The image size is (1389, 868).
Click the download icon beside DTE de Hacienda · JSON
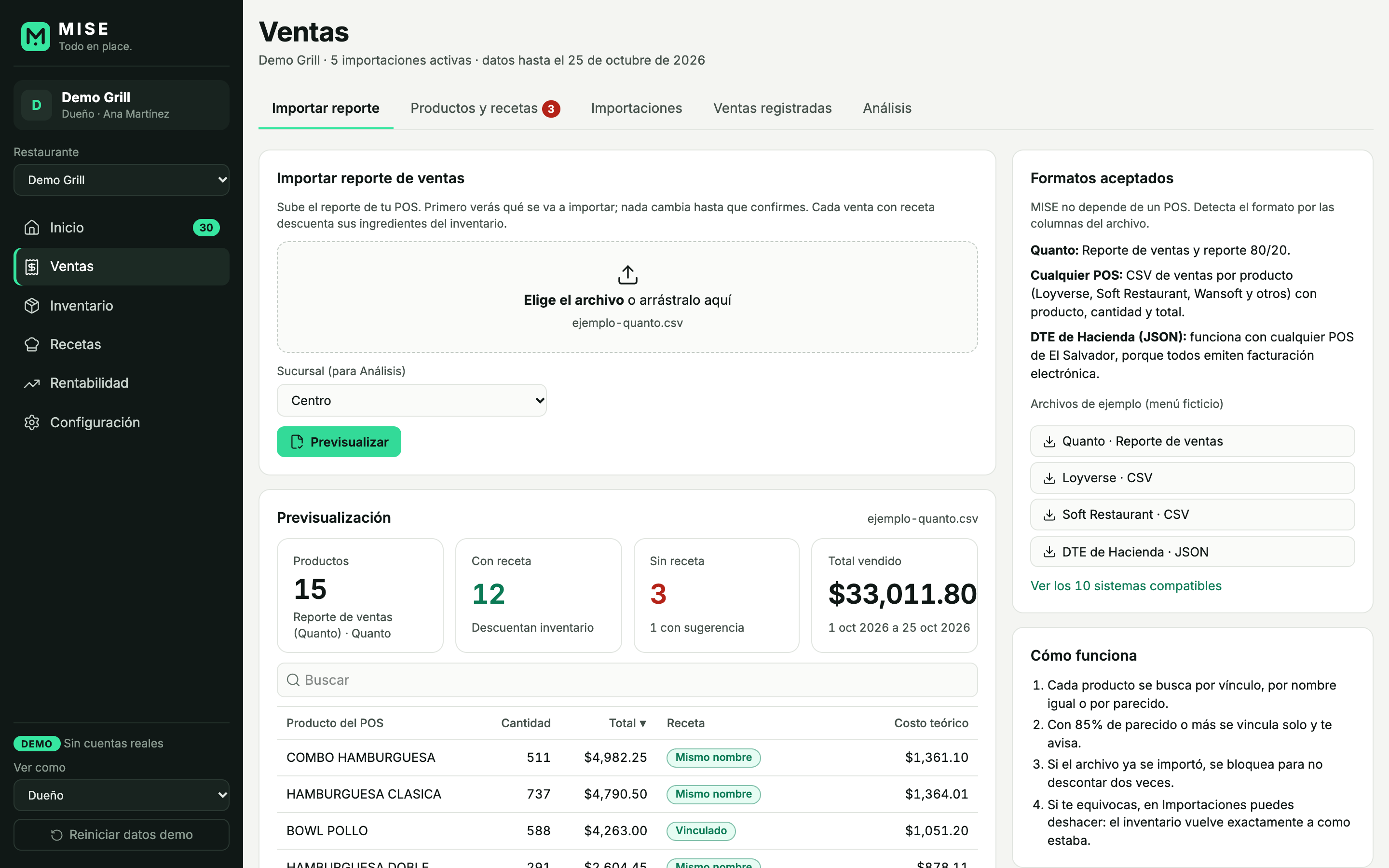pos(1049,552)
